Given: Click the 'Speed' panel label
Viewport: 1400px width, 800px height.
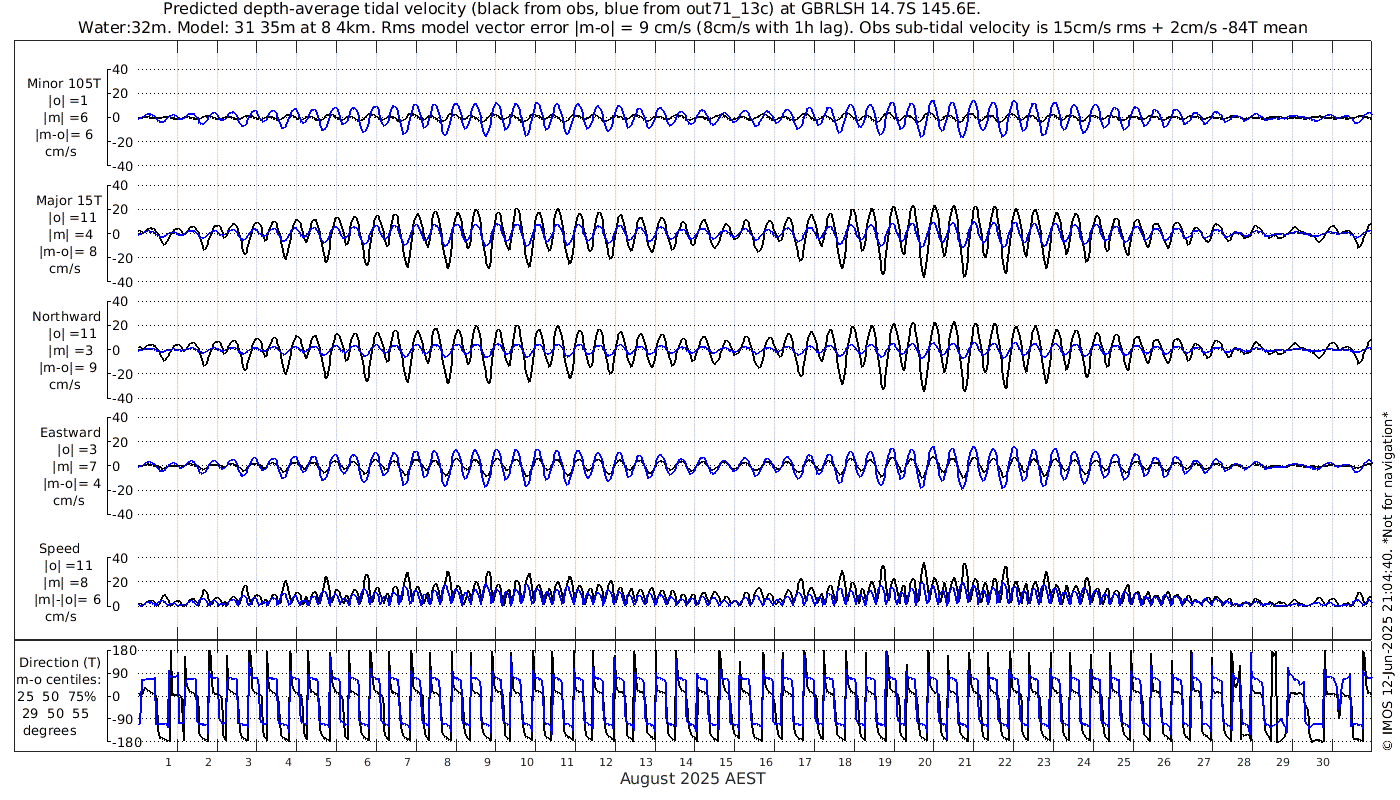Looking at the screenshot, I should pyautogui.click(x=60, y=549).
